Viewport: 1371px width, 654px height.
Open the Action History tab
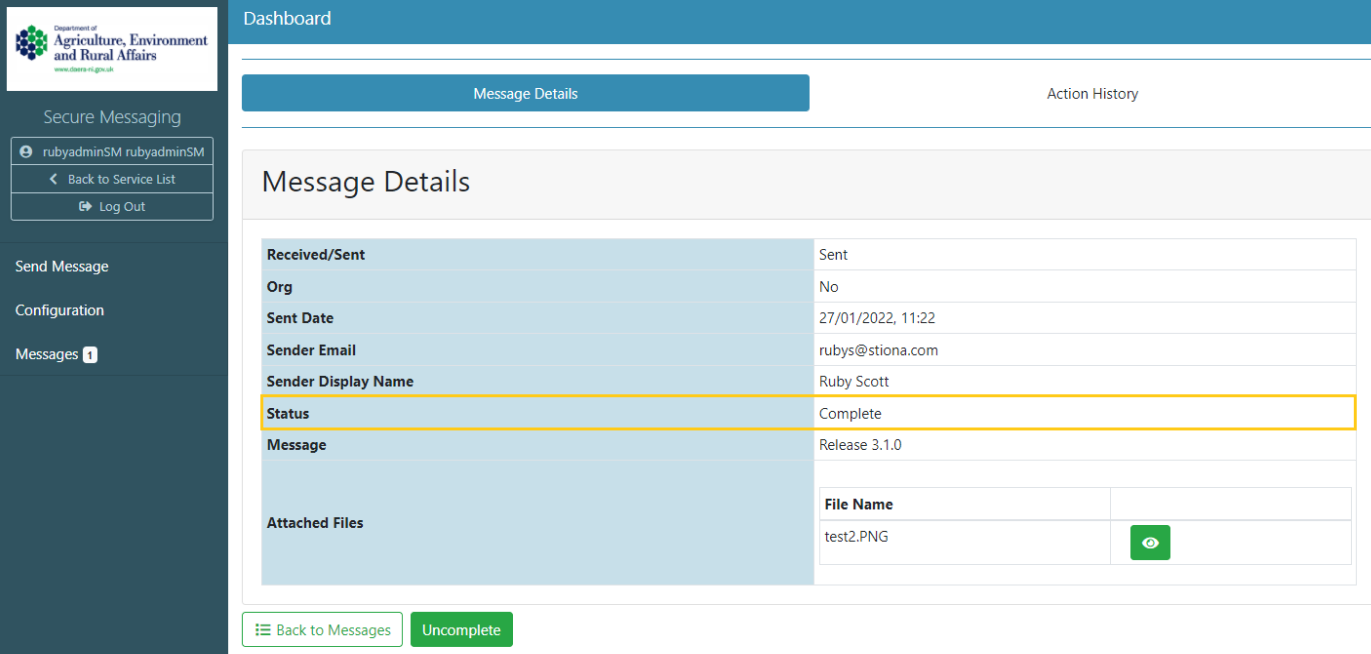1092,93
